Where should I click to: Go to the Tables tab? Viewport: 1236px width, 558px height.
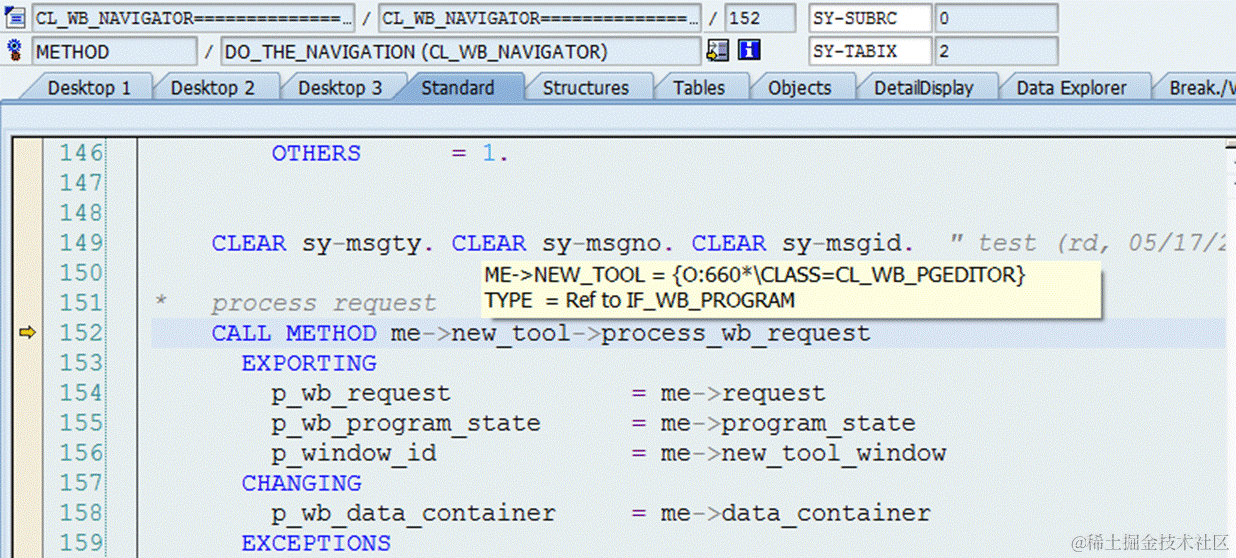click(699, 88)
